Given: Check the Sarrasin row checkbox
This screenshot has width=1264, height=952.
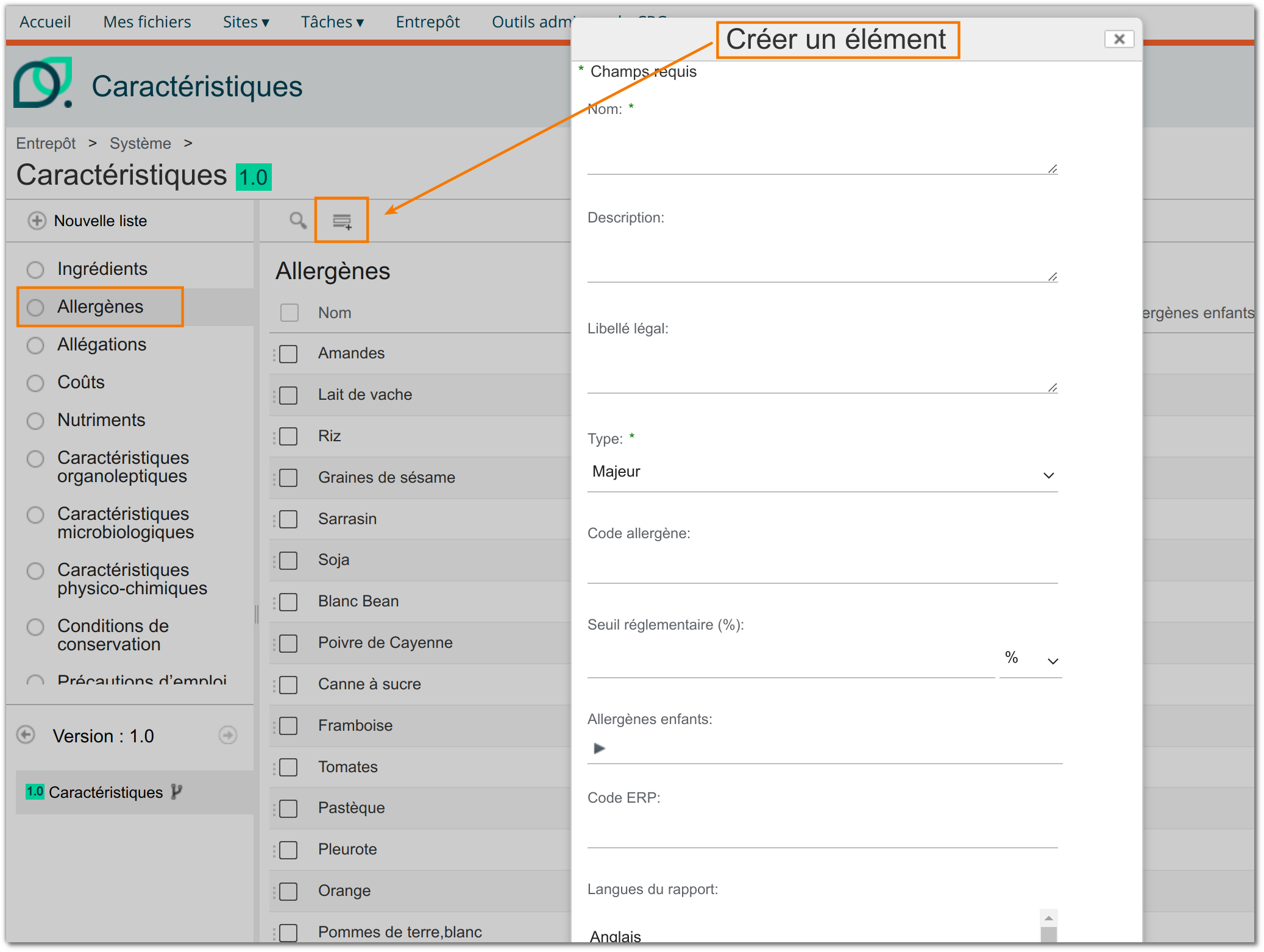Looking at the screenshot, I should point(288,519).
